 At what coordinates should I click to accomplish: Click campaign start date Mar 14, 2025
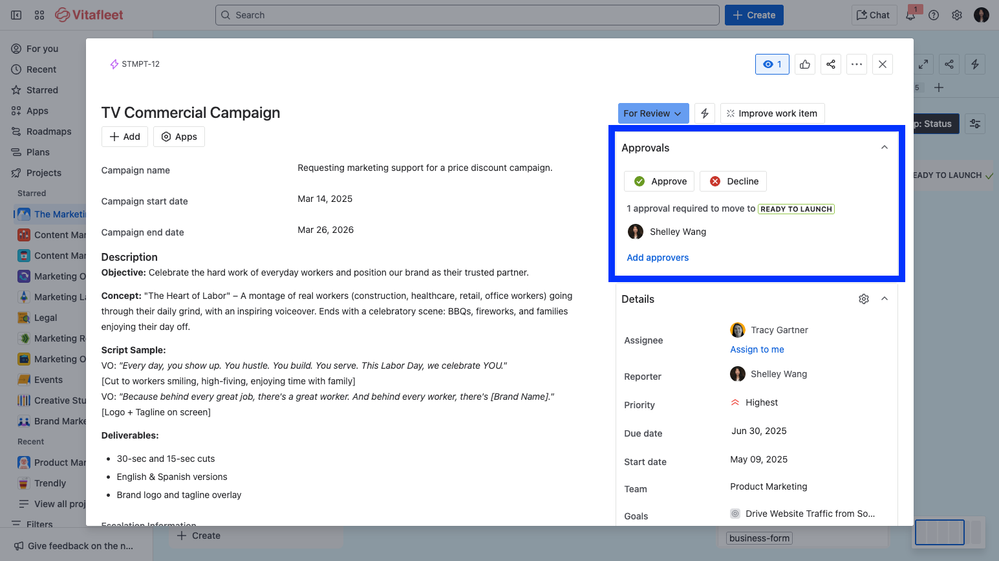(325, 199)
